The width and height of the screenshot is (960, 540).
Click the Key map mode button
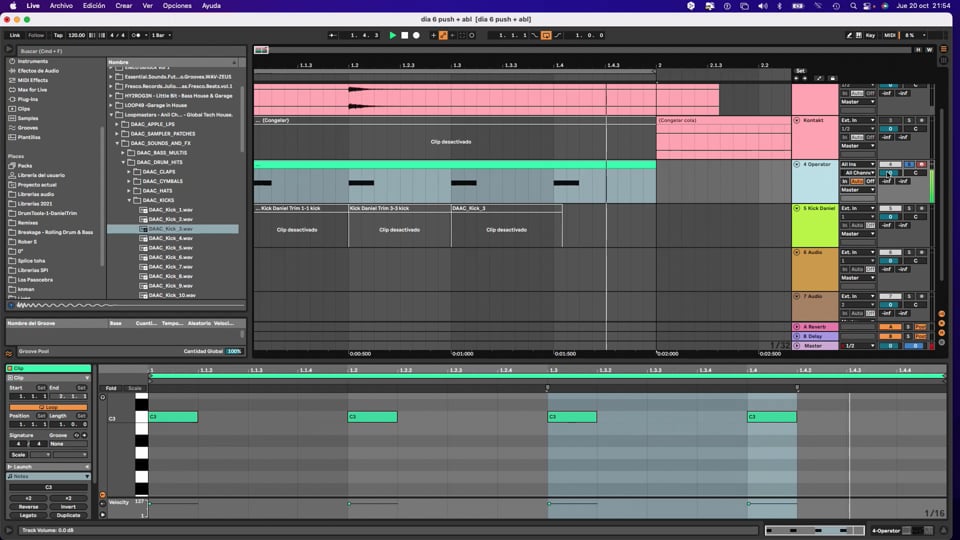[x=870, y=36]
